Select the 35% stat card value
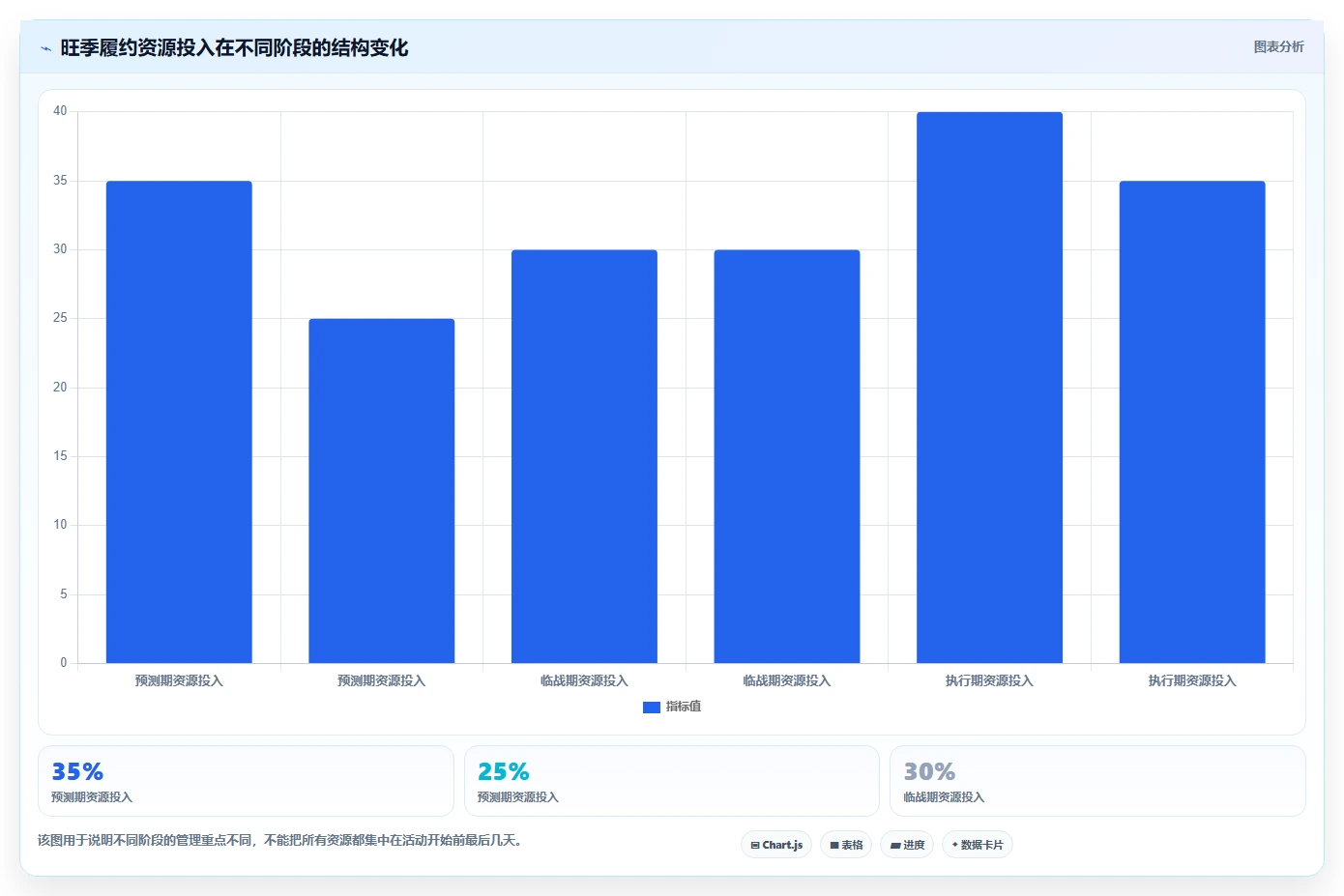 coord(77,771)
